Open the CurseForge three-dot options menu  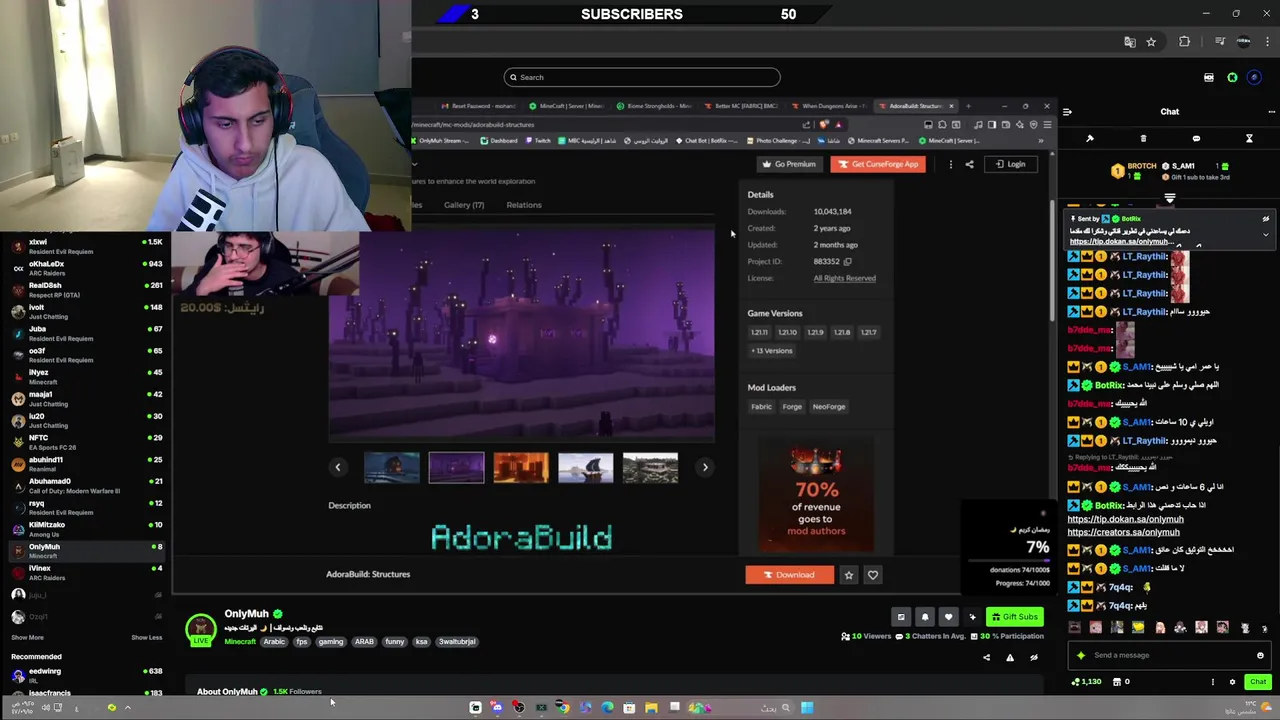950,164
